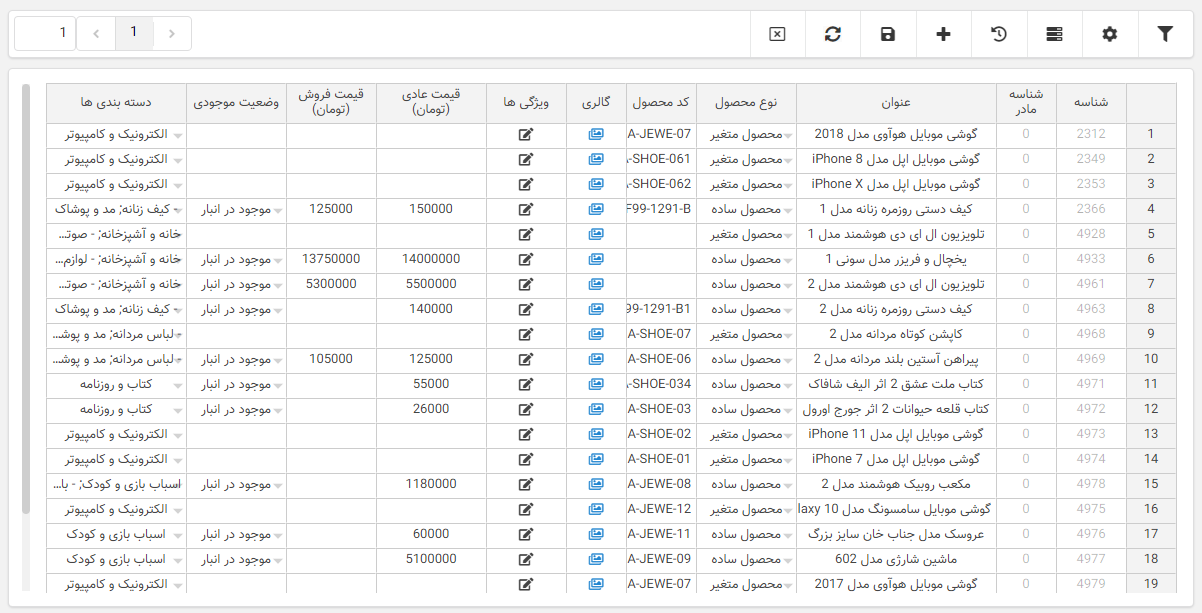
Task: Edit attributes icon for row 4
Action: pos(526,209)
